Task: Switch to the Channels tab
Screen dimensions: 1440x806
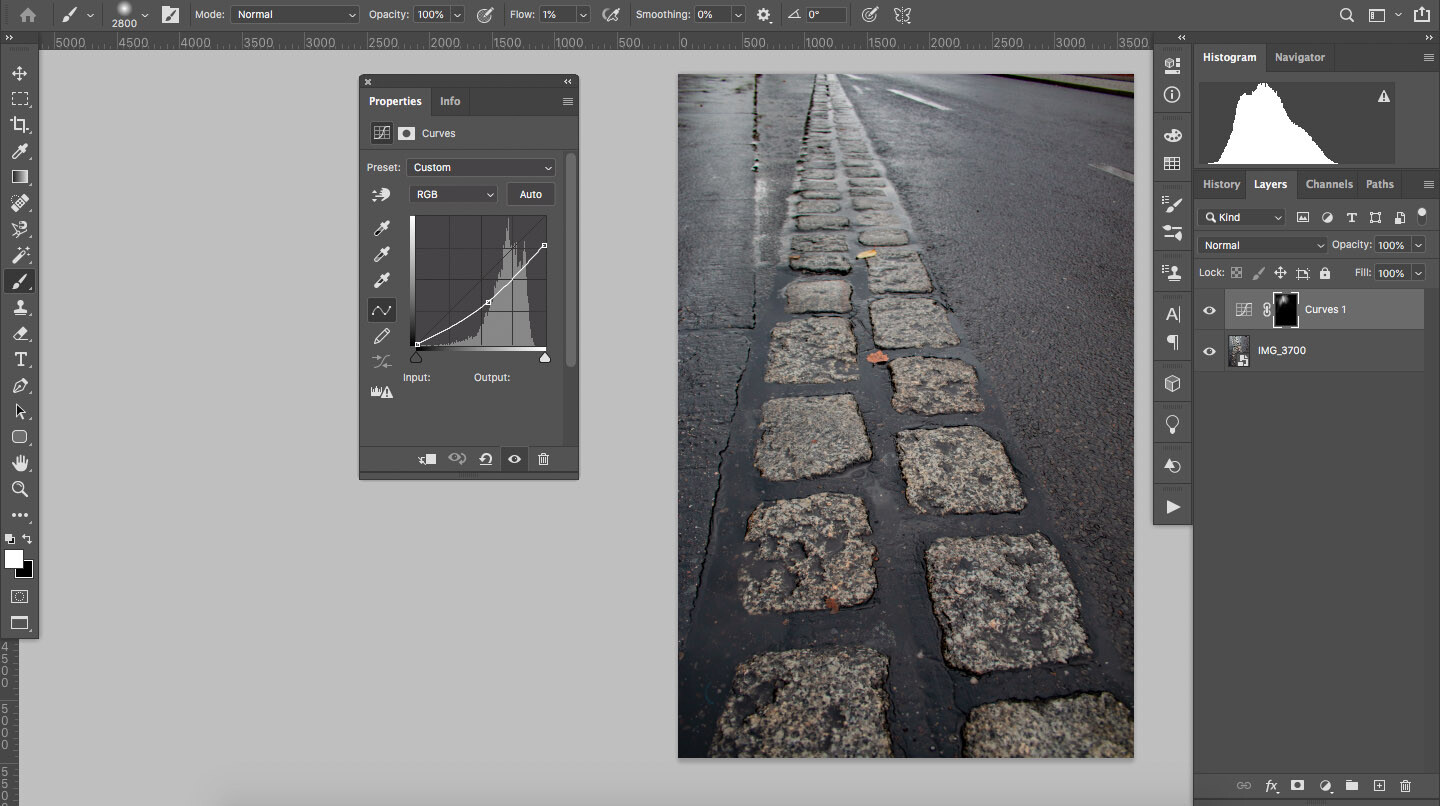Action: pos(1329,184)
